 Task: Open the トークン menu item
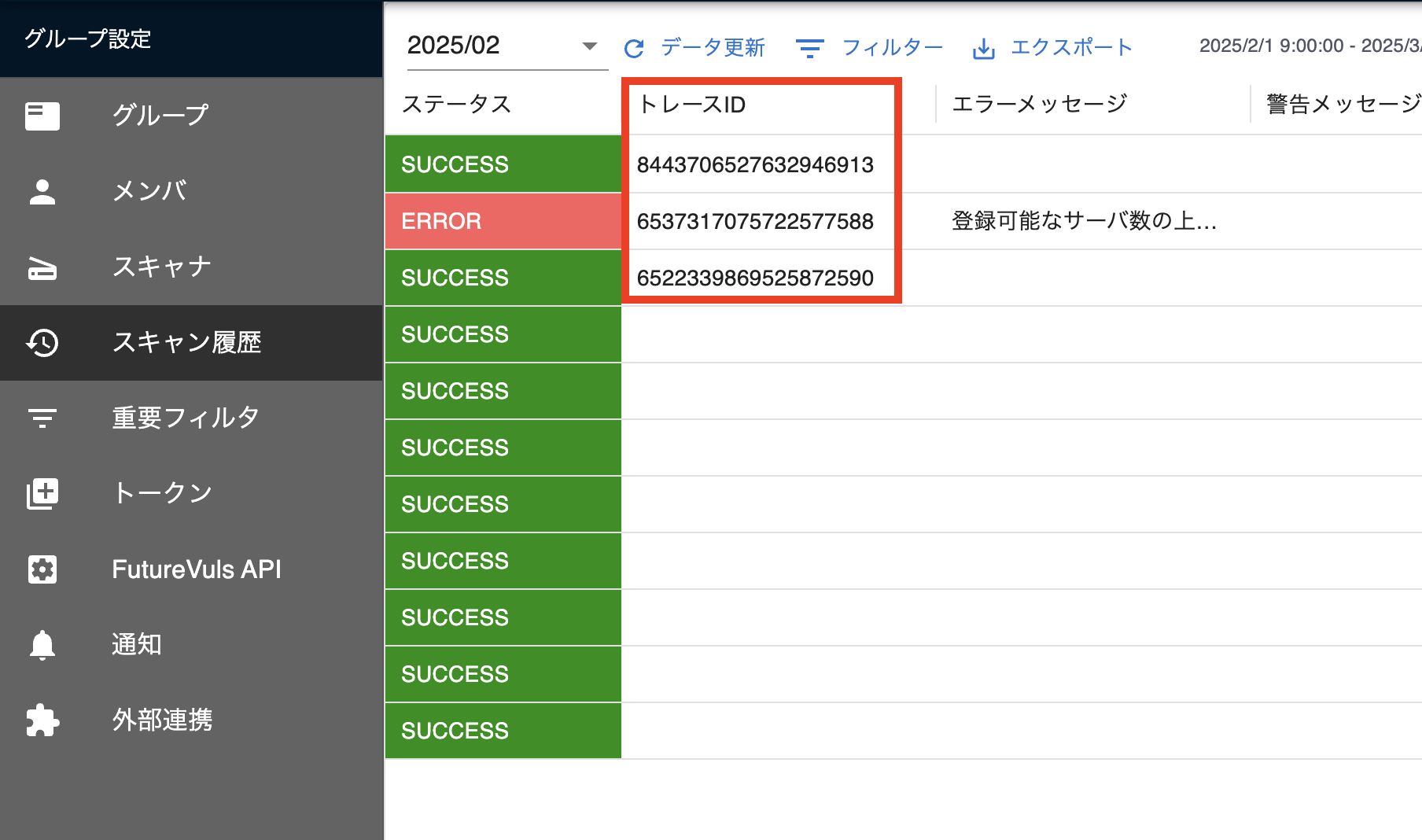[x=191, y=493]
